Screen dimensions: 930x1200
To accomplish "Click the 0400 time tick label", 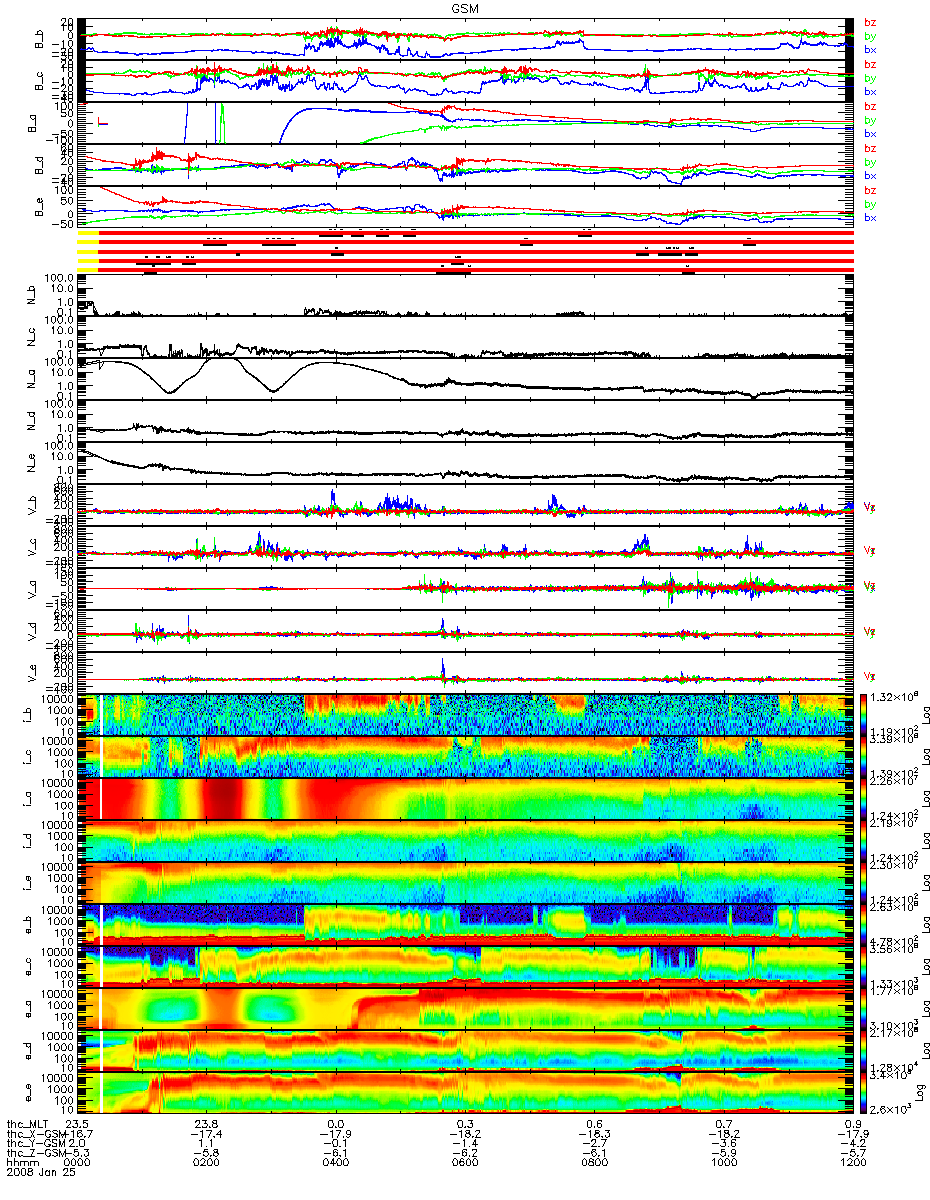I will point(335,1163).
